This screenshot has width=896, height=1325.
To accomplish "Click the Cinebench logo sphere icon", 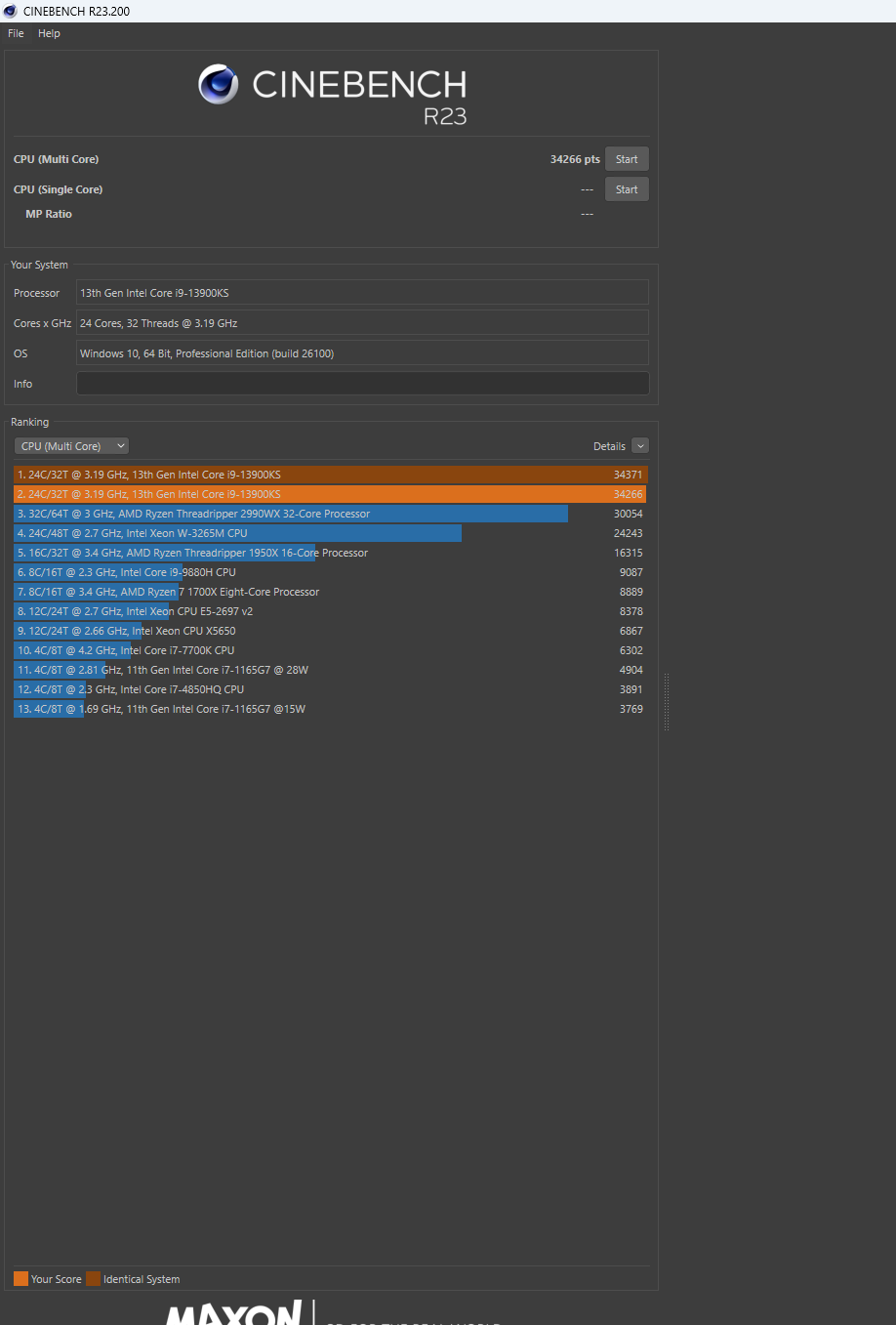I will click(x=218, y=85).
